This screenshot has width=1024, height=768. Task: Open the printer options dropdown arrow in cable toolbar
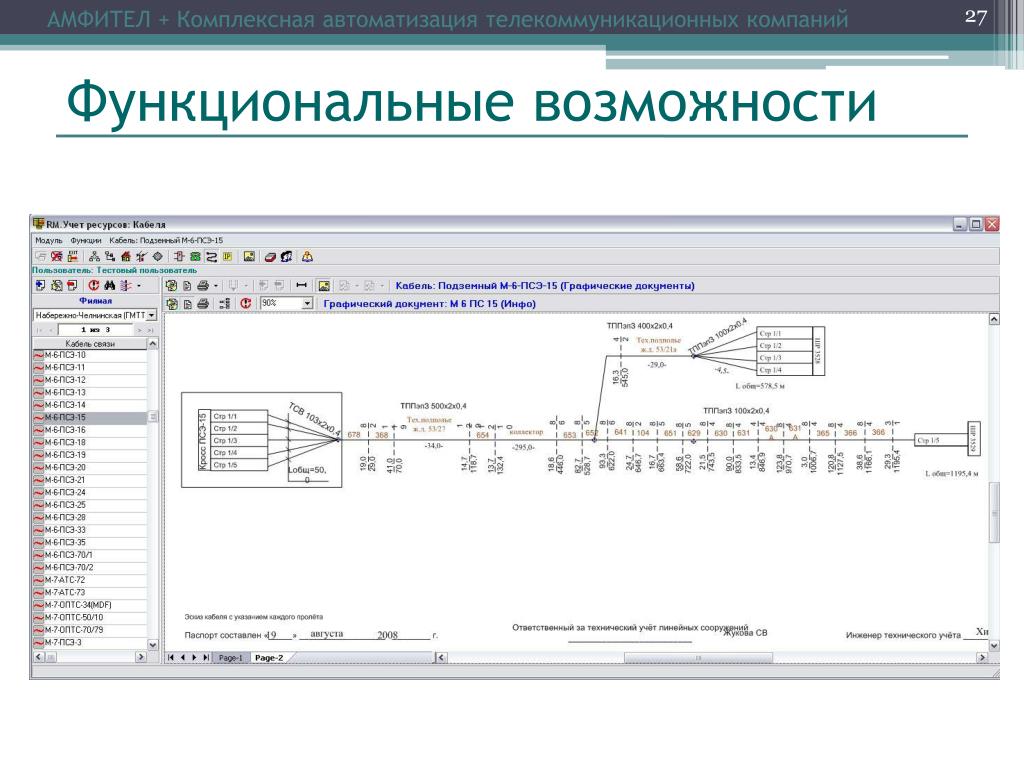coord(215,285)
